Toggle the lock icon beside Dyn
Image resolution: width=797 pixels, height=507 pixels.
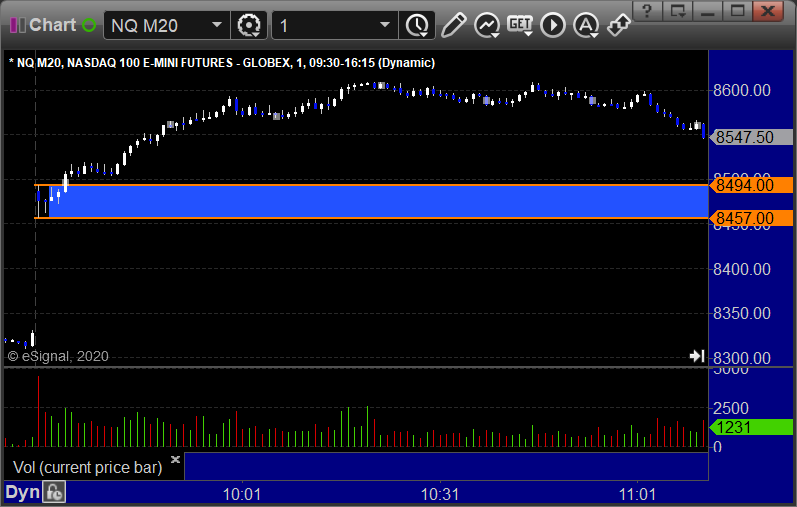[x=54, y=492]
